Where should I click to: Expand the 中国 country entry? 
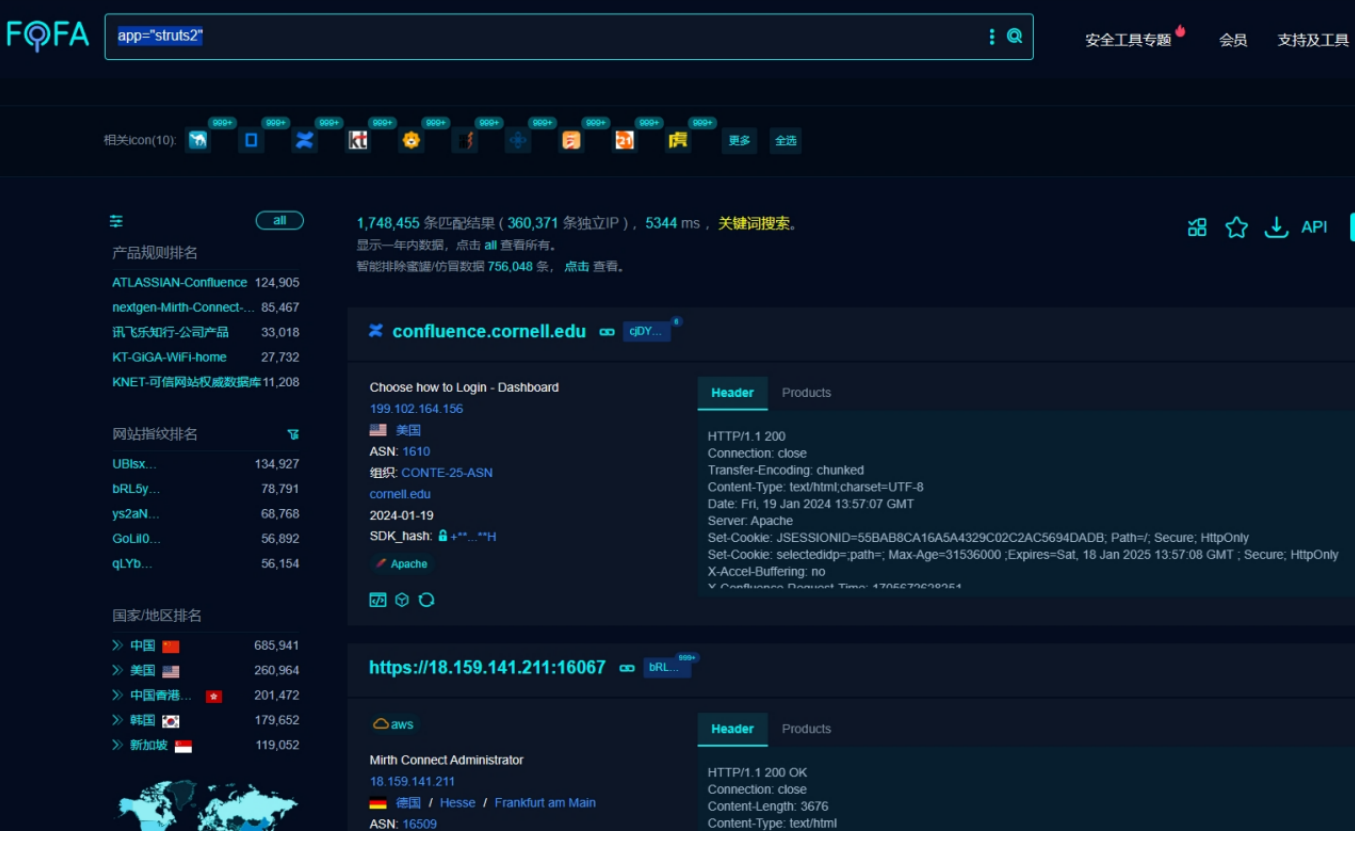[x=117, y=645]
